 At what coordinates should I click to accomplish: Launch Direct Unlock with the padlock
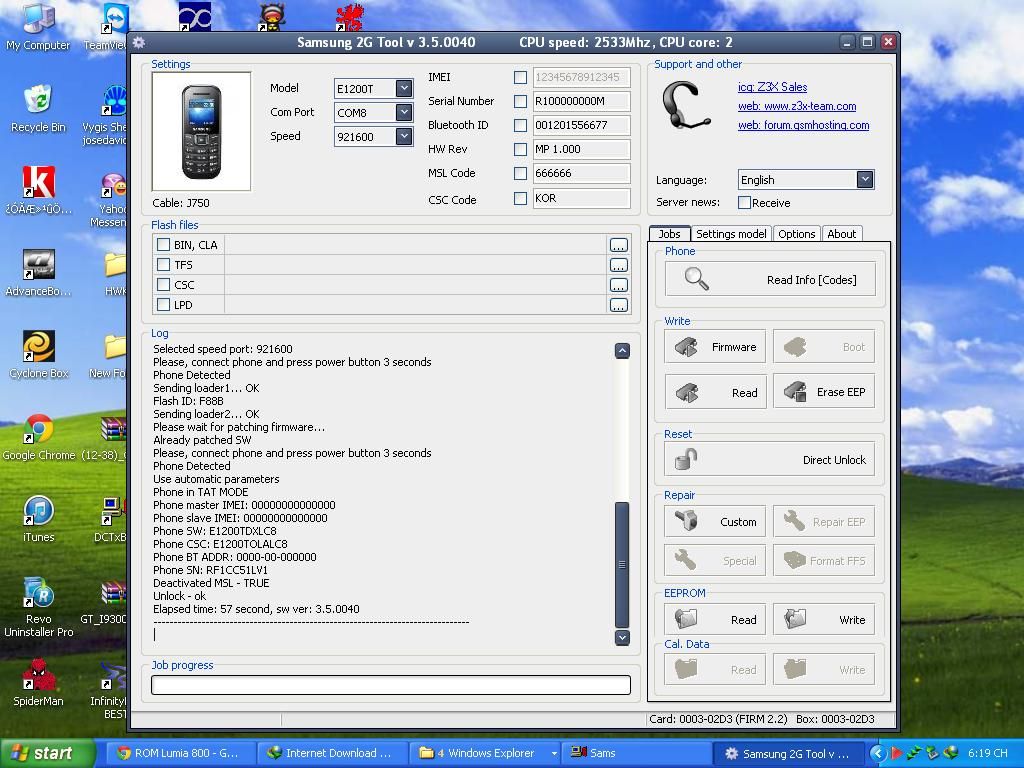[770, 460]
